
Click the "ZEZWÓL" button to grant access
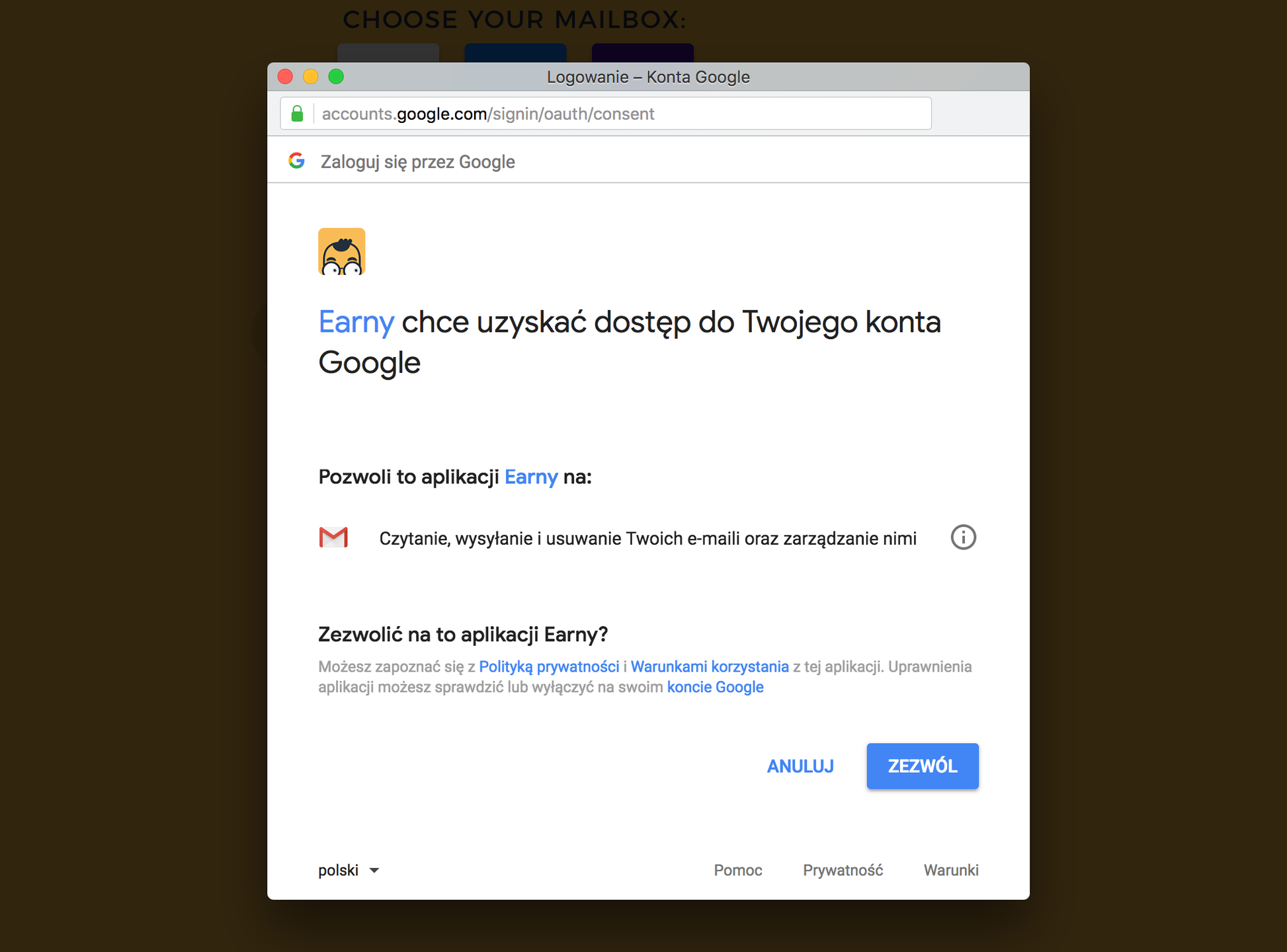tap(922, 766)
